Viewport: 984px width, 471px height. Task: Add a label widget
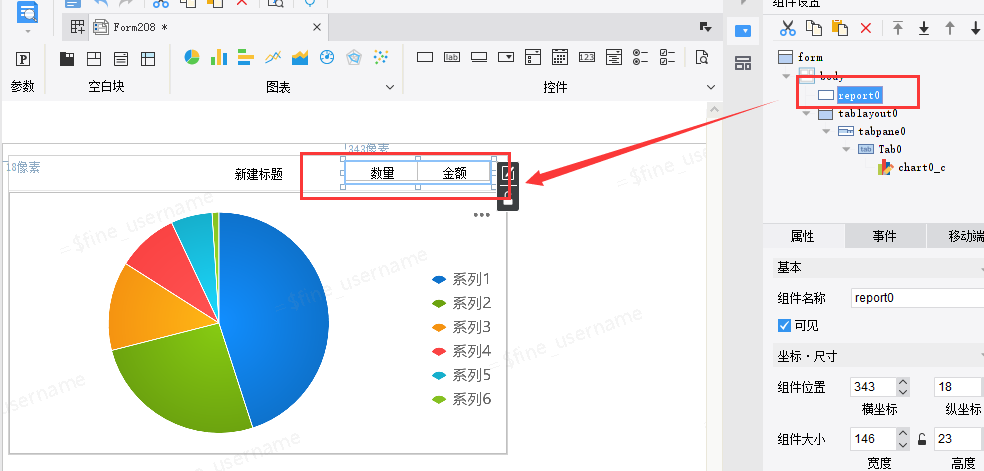(452, 57)
